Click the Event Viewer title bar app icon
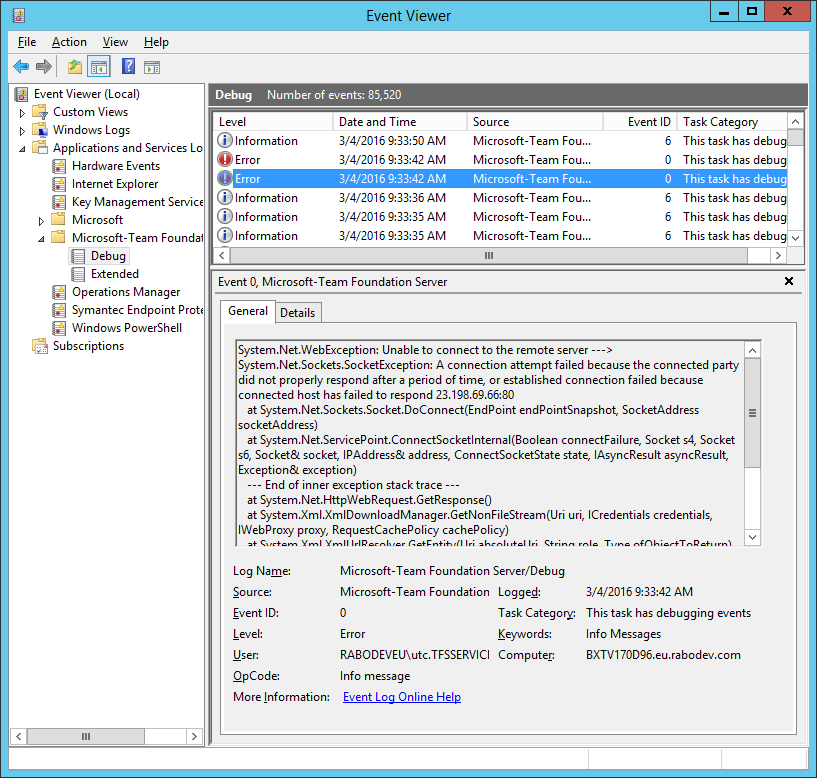 tap(19, 15)
